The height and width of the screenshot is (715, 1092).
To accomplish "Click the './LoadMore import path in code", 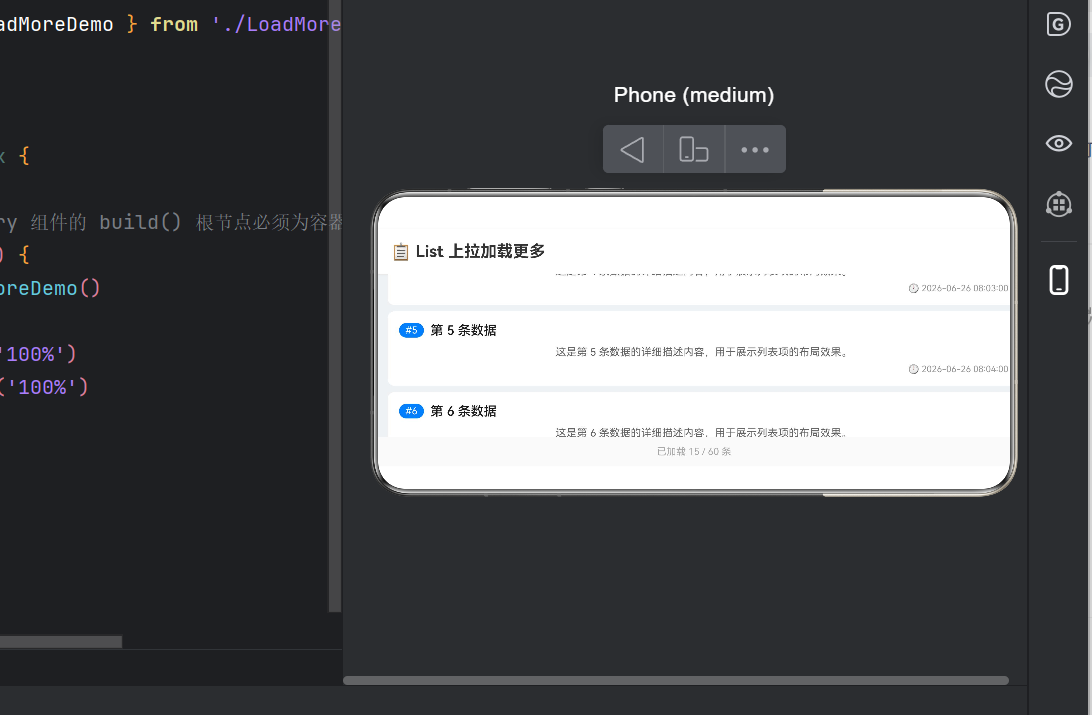I will [x=276, y=24].
